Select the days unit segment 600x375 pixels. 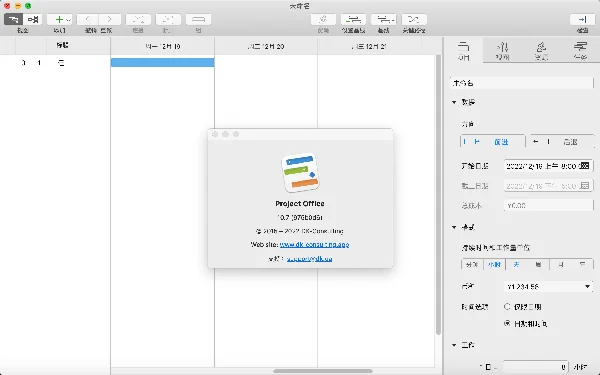pyautogui.click(x=517, y=265)
